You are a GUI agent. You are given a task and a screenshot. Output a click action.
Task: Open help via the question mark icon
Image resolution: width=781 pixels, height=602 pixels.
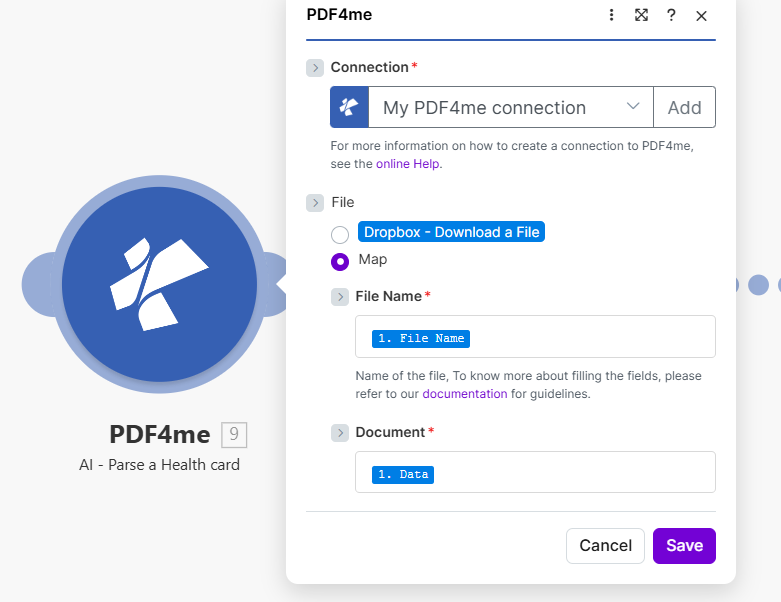pyautogui.click(x=671, y=15)
